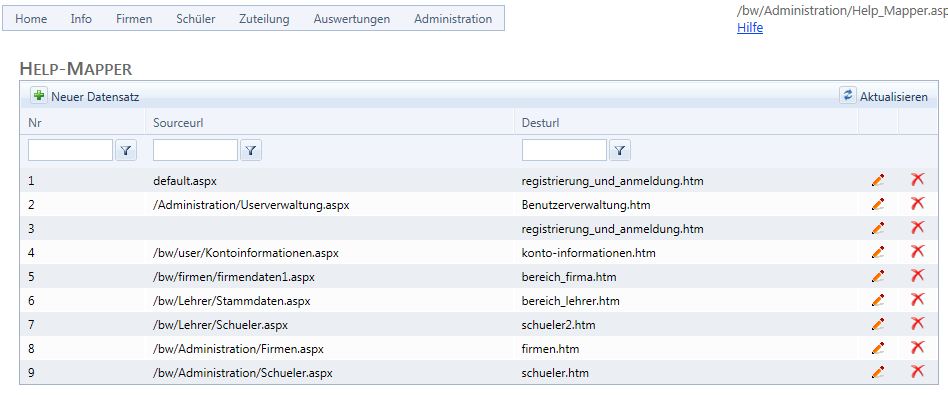
Task: Select the schueler2.htm cell
Action: [558, 325]
